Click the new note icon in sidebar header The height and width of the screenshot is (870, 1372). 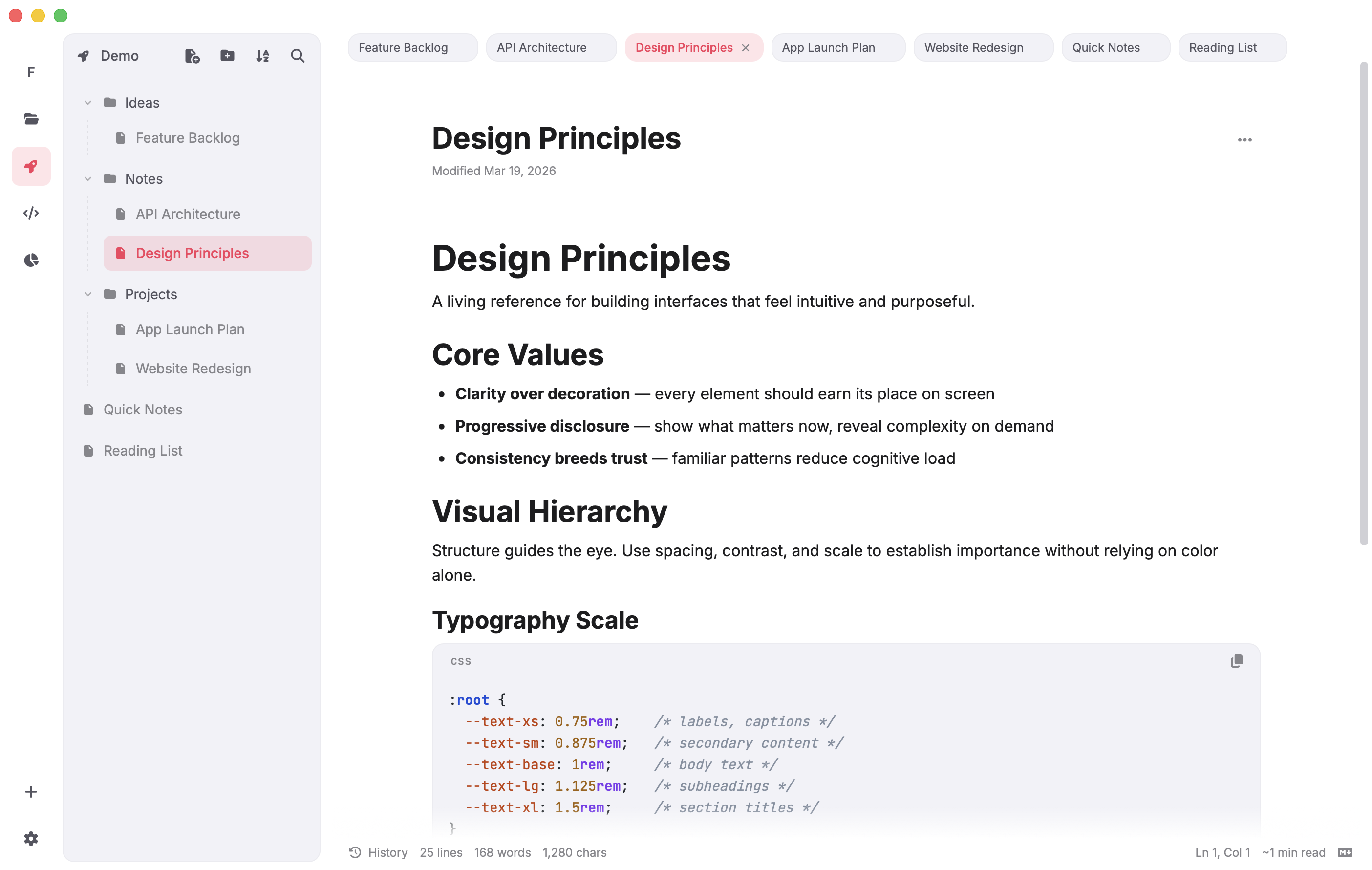(192, 55)
